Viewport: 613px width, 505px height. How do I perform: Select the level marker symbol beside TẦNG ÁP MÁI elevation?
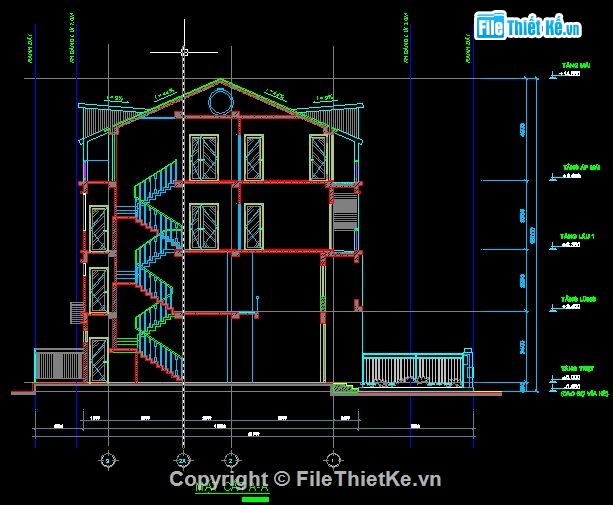pyautogui.click(x=553, y=178)
